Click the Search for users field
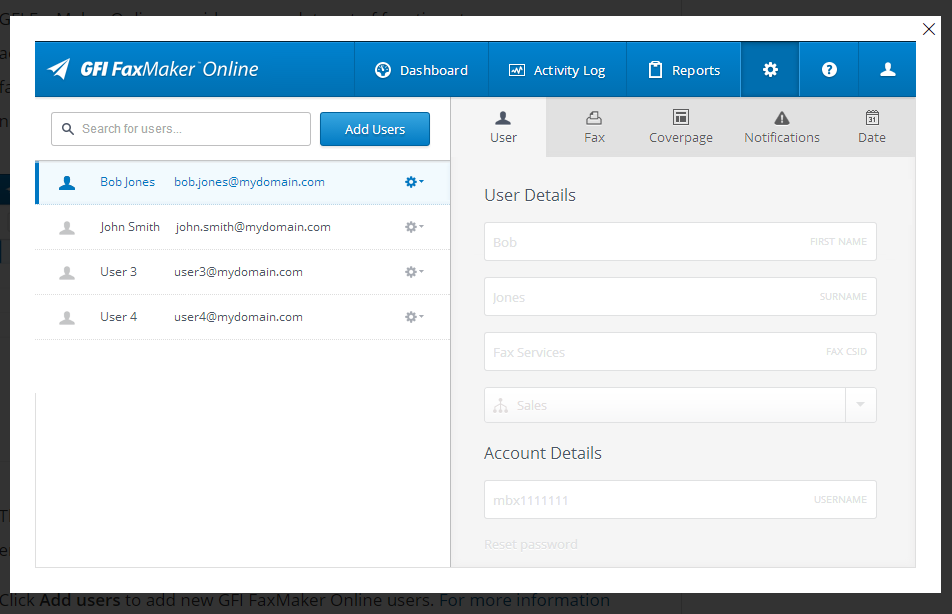 [x=181, y=129]
